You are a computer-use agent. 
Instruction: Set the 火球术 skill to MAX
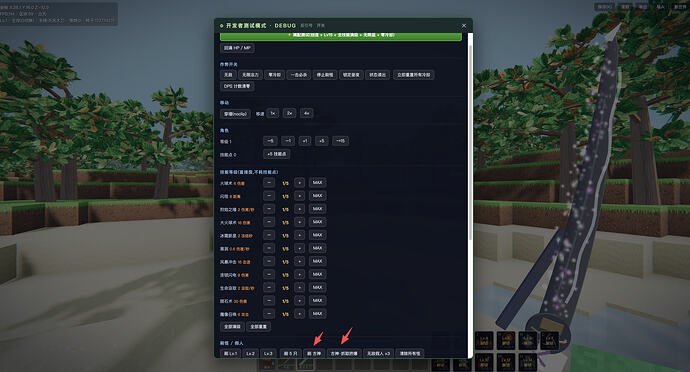pos(317,183)
